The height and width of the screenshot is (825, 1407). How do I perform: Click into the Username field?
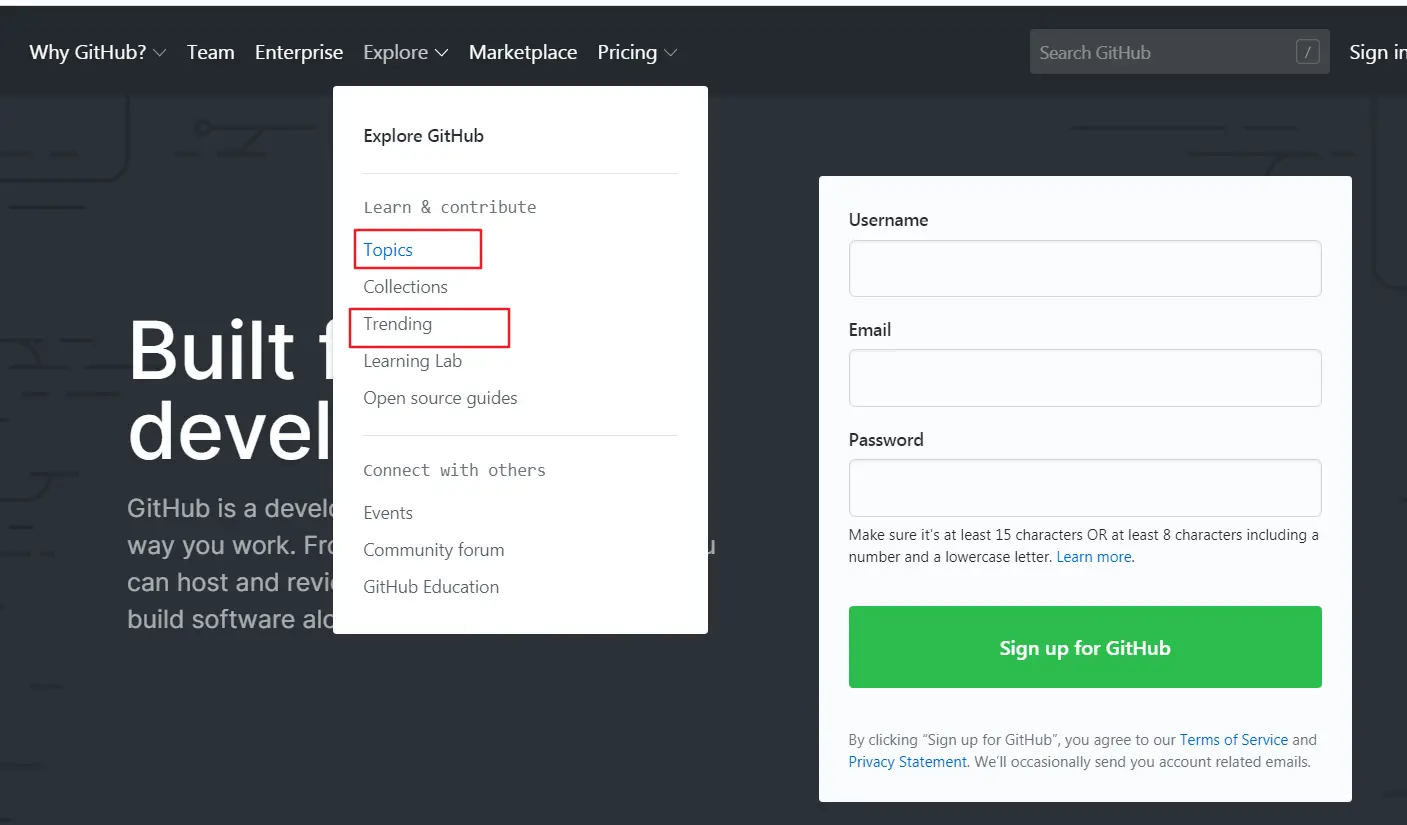coord(1085,268)
